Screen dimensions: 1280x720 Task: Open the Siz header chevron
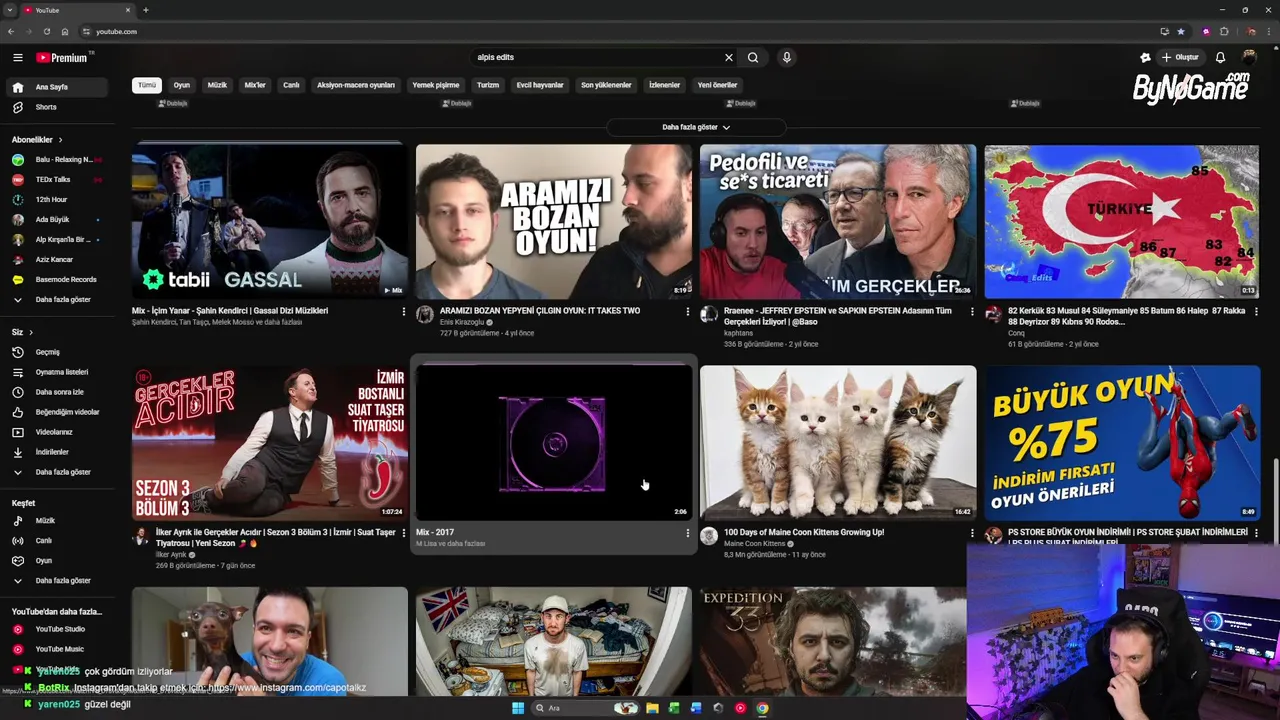pos(31,332)
